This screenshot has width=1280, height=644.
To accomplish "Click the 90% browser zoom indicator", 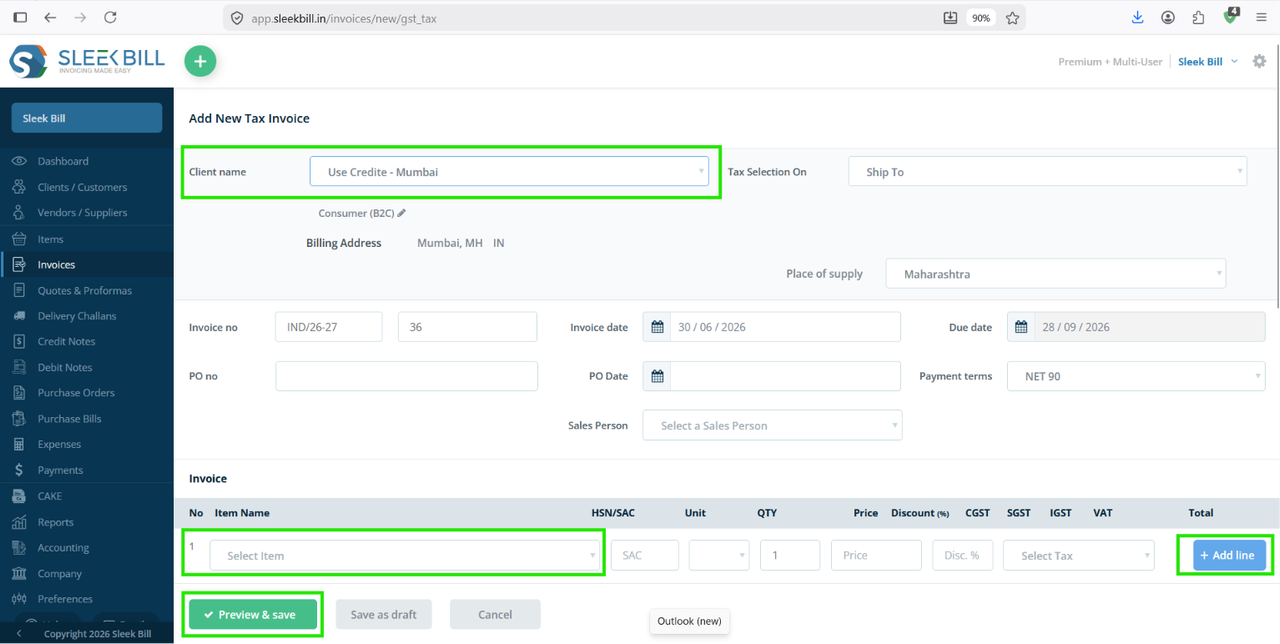I will point(981,18).
